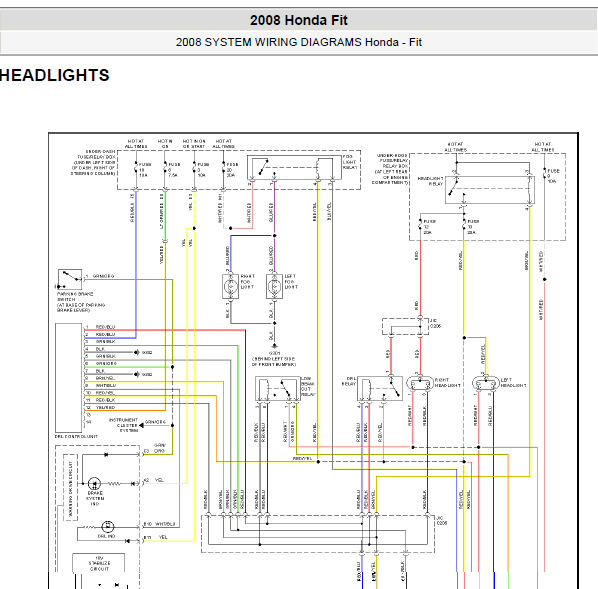Click the brake system indicator lamp symbol
This screenshot has height=589, width=598.
(94, 484)
